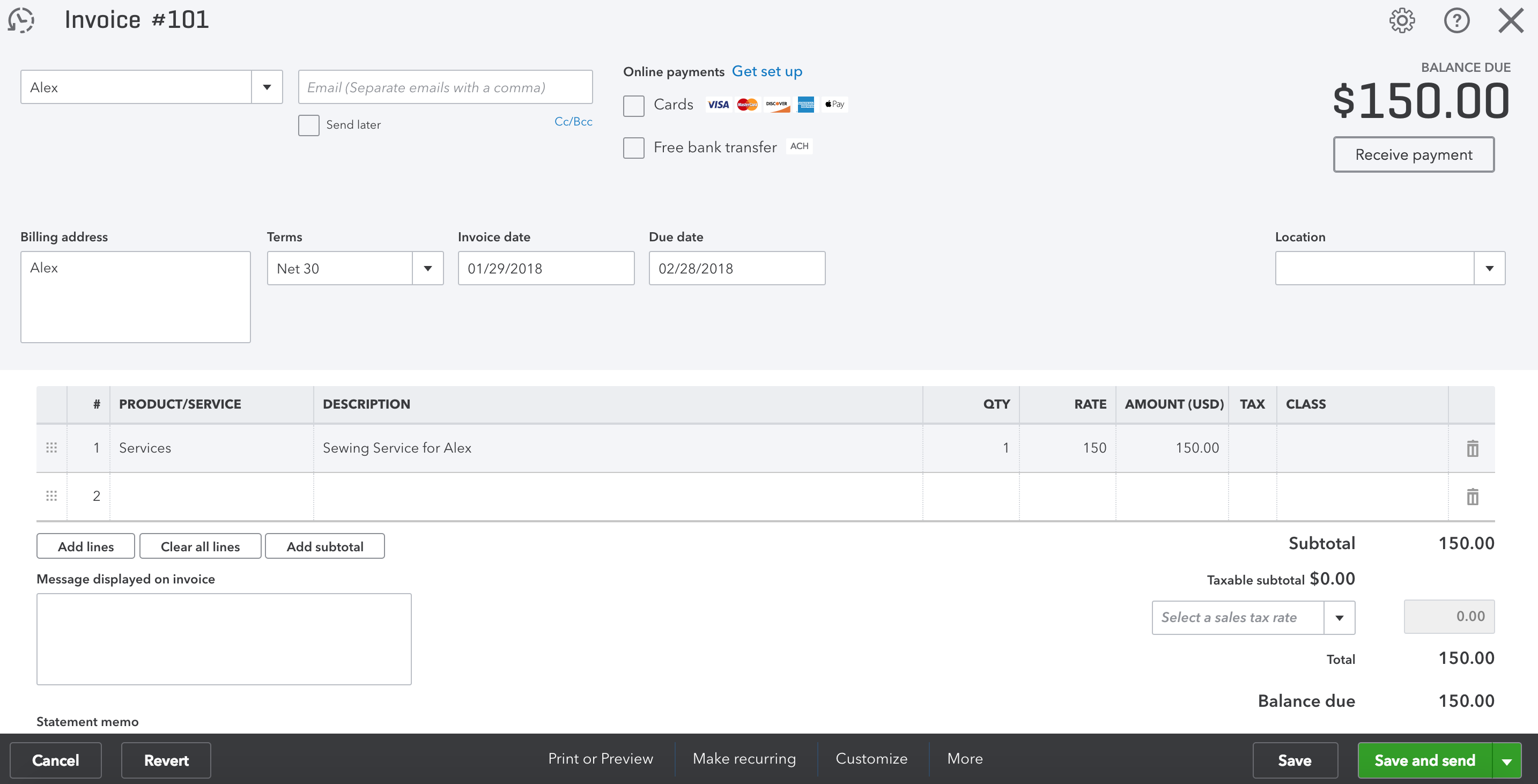
Task: Open the More footer menu
Action: coord(964,759)
